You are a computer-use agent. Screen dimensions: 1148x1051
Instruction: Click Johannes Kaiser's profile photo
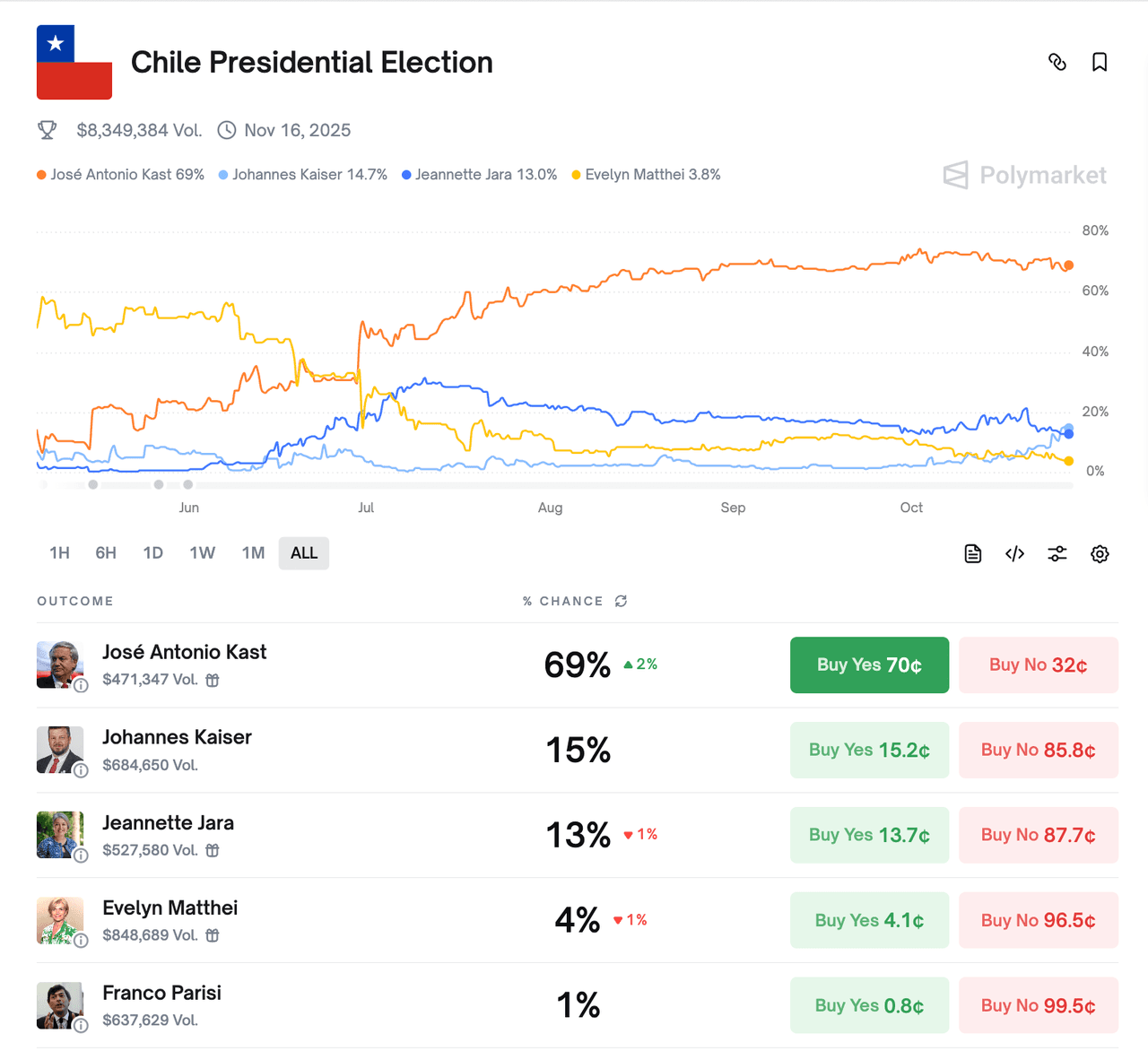59,749
